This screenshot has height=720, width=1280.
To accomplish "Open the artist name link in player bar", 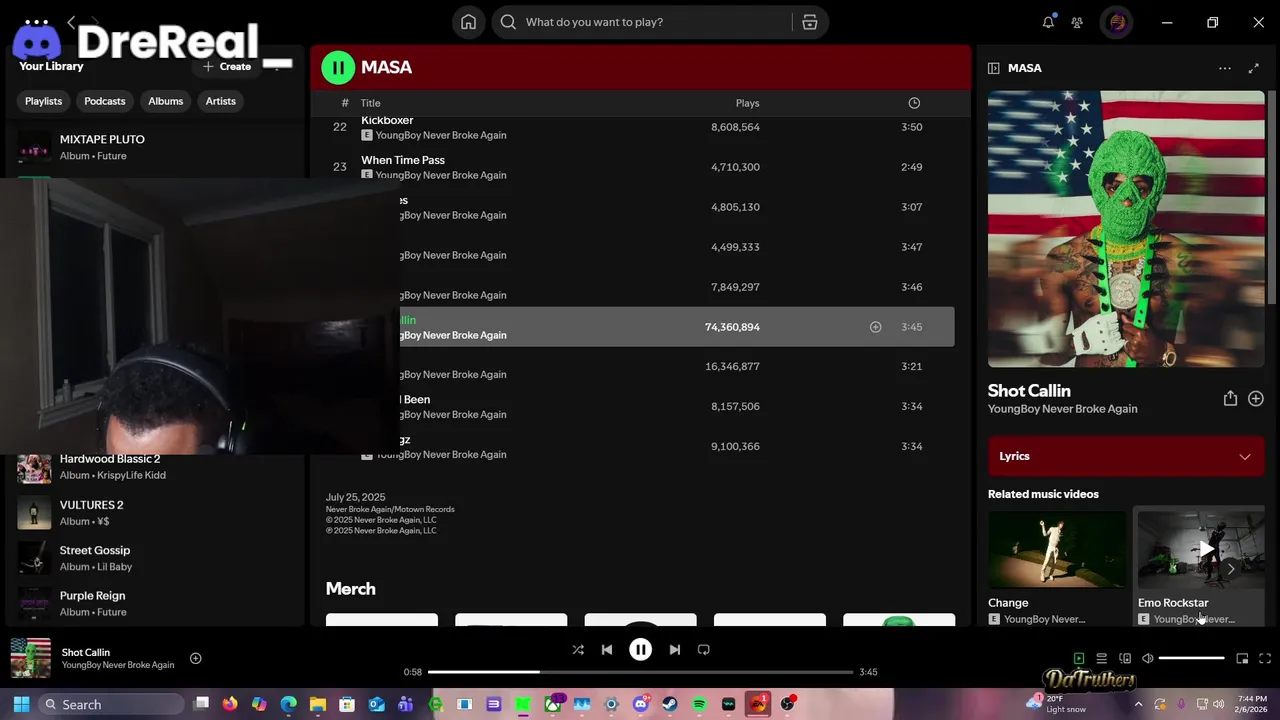I will click(118, 665).
